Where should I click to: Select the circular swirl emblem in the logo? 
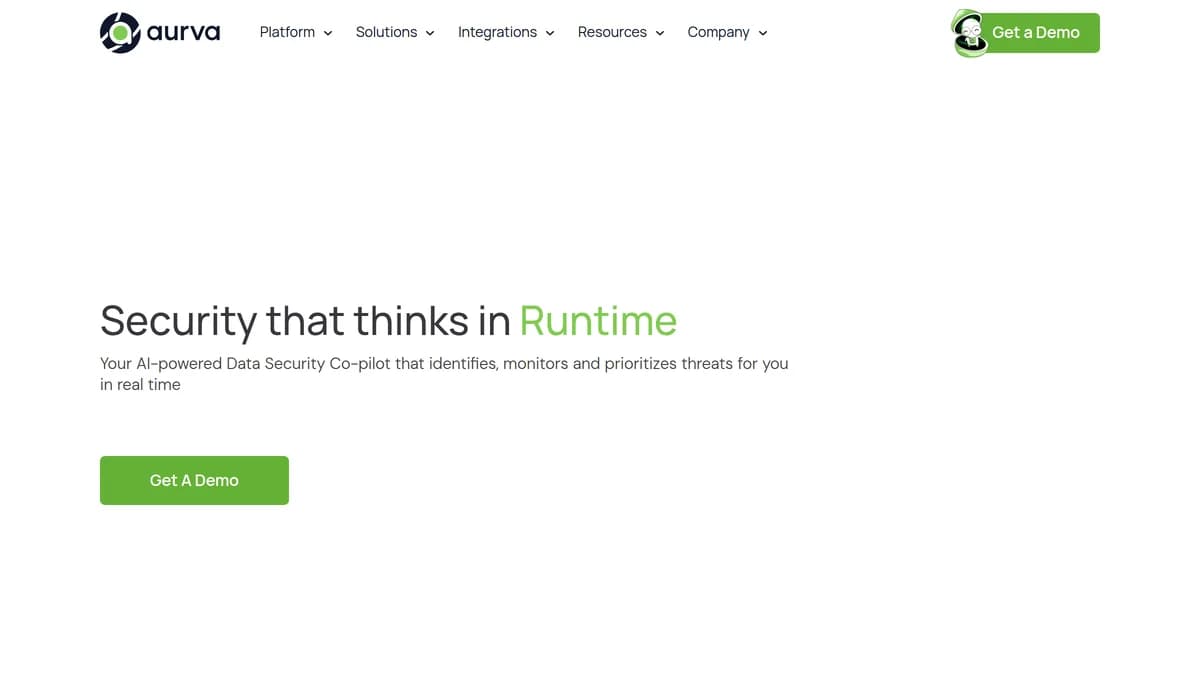point(118,32)
